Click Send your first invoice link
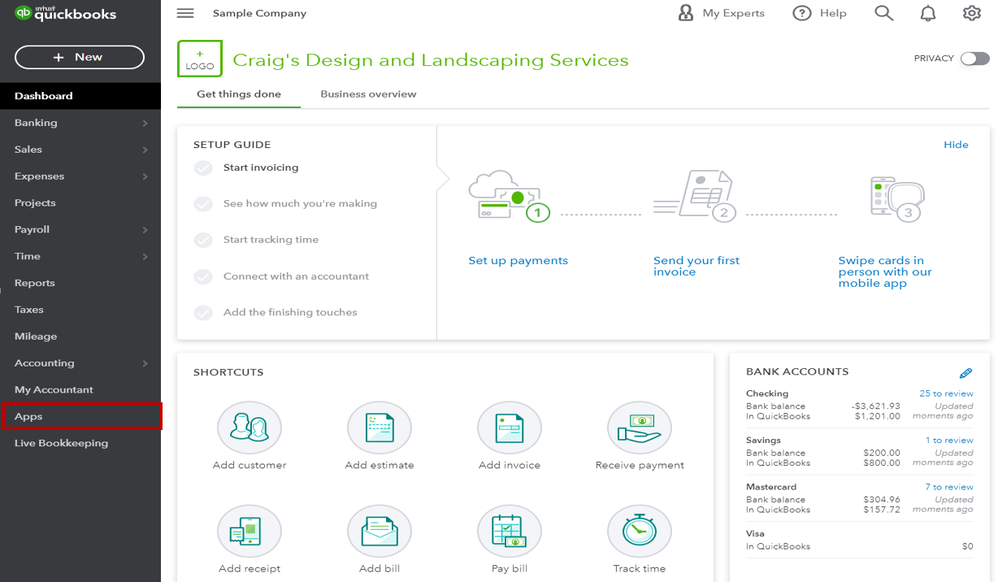998x582 pixels. tap(696, 266)
